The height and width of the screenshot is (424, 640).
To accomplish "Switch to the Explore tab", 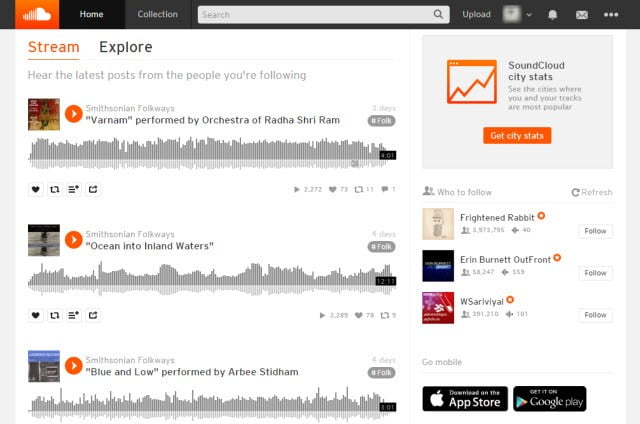I will 126,47.
